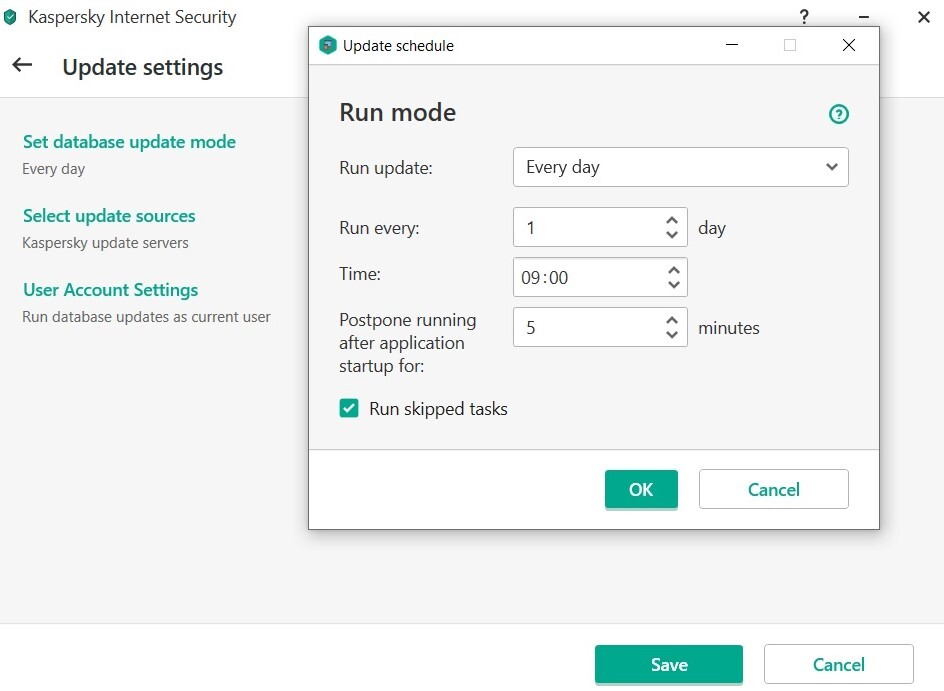The height and width of the screenshot is (691, 944).
Task: Click the Kaspersky update servers text
Action: coord(105,243)
